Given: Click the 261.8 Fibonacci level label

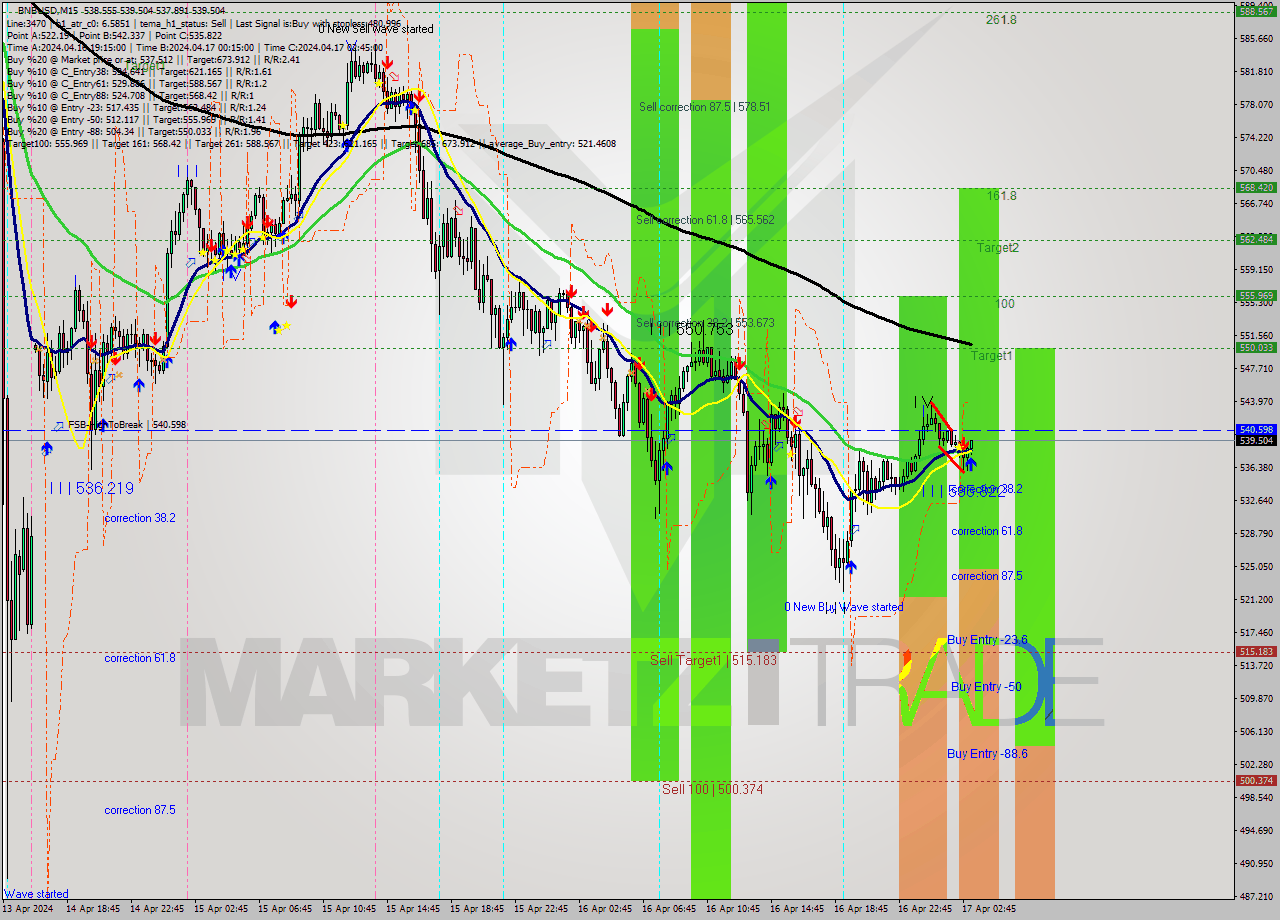Looking at the screenshot, I should [x=1001, y=20].
